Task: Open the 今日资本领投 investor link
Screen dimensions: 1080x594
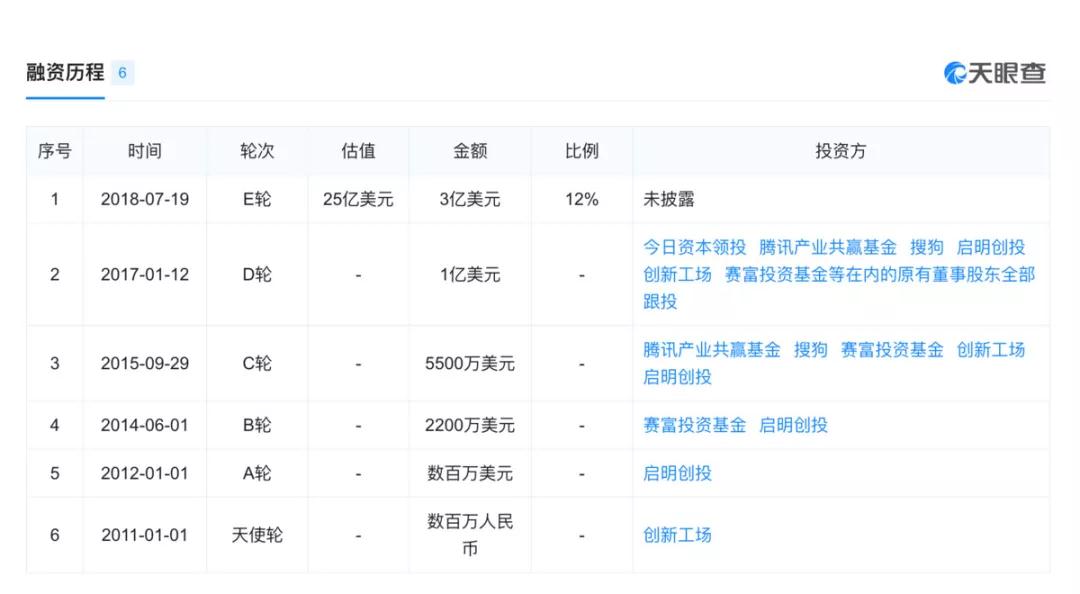Action: coord(694,247)
